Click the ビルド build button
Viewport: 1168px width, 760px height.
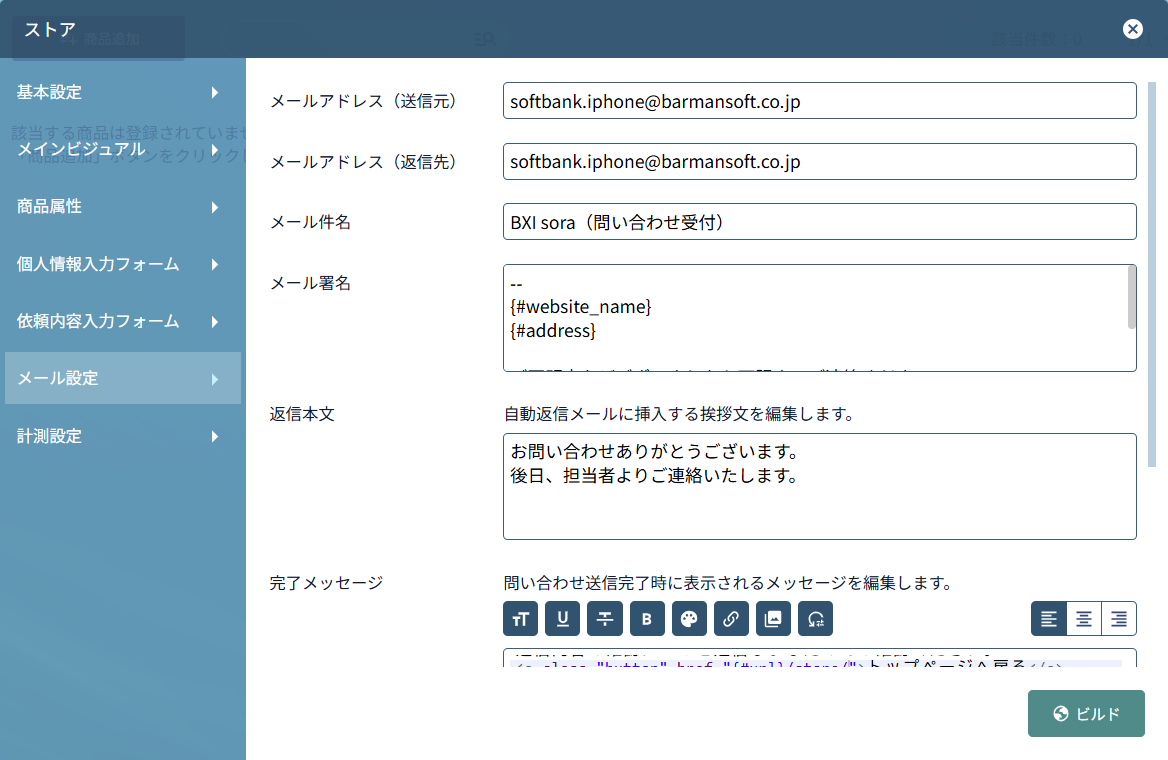point(1086,714)
